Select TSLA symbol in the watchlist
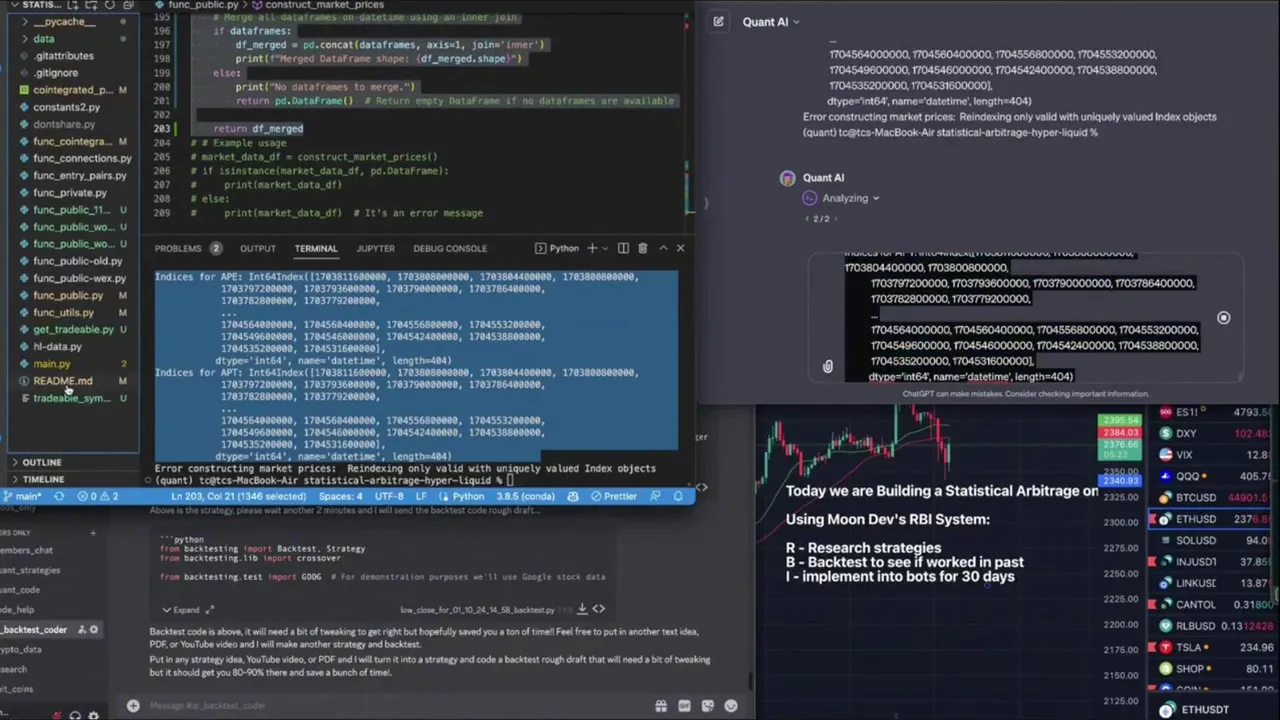This screenshot has height=720, width=1280. (1213, 647)
